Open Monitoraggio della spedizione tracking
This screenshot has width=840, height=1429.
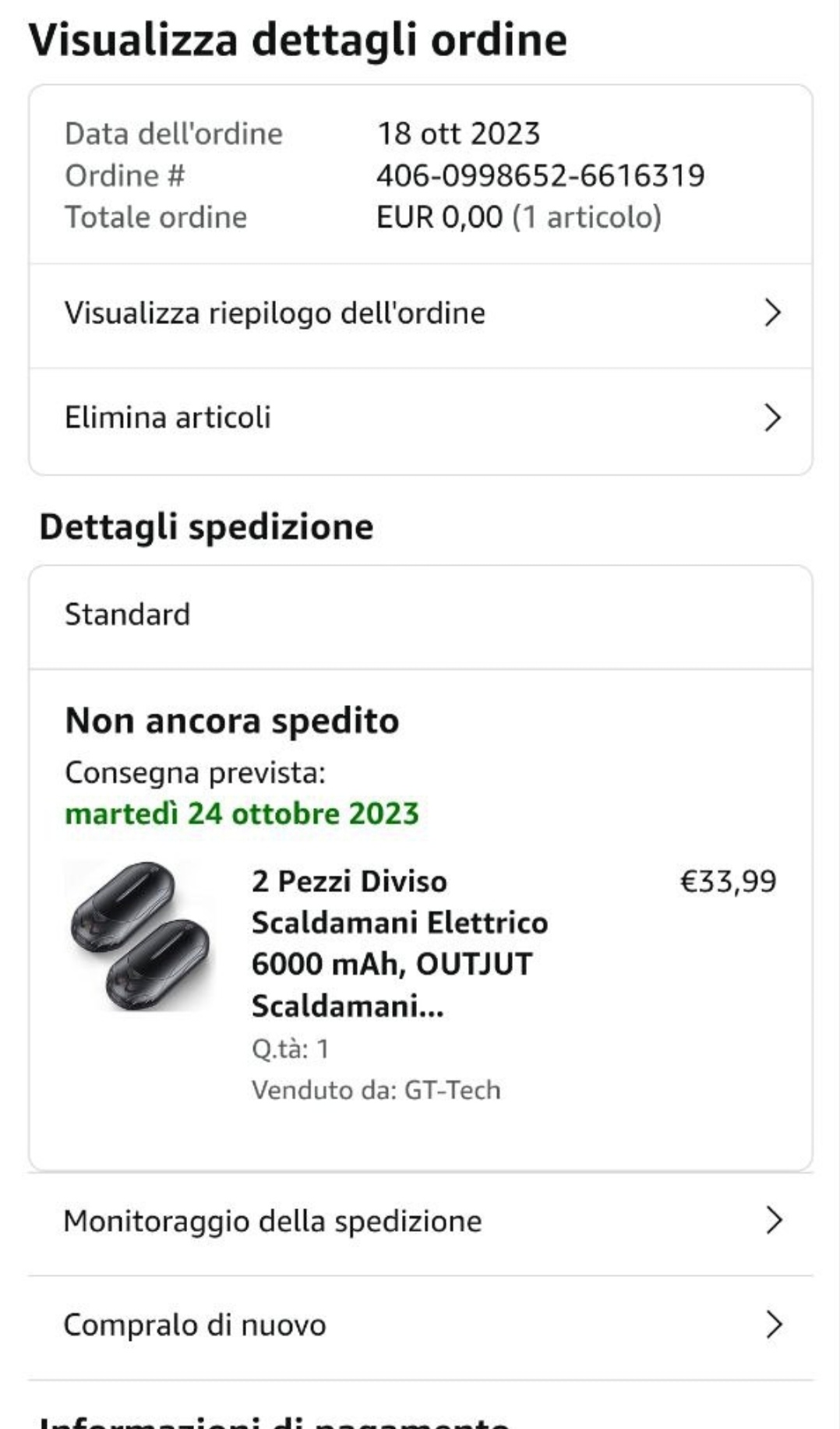point(273,1221)
